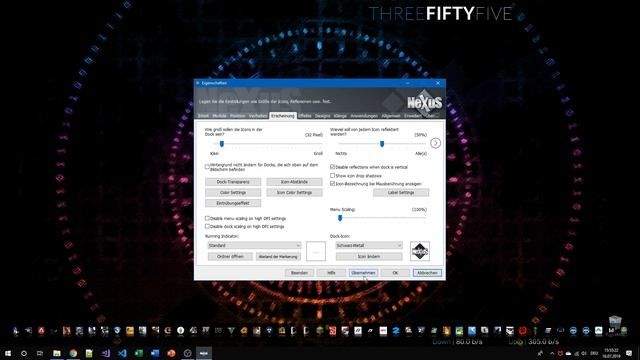The height and width of the screenshot is (360, 640).
Task: Open the Windows Start menu
Action: click(x=7, y=353)
